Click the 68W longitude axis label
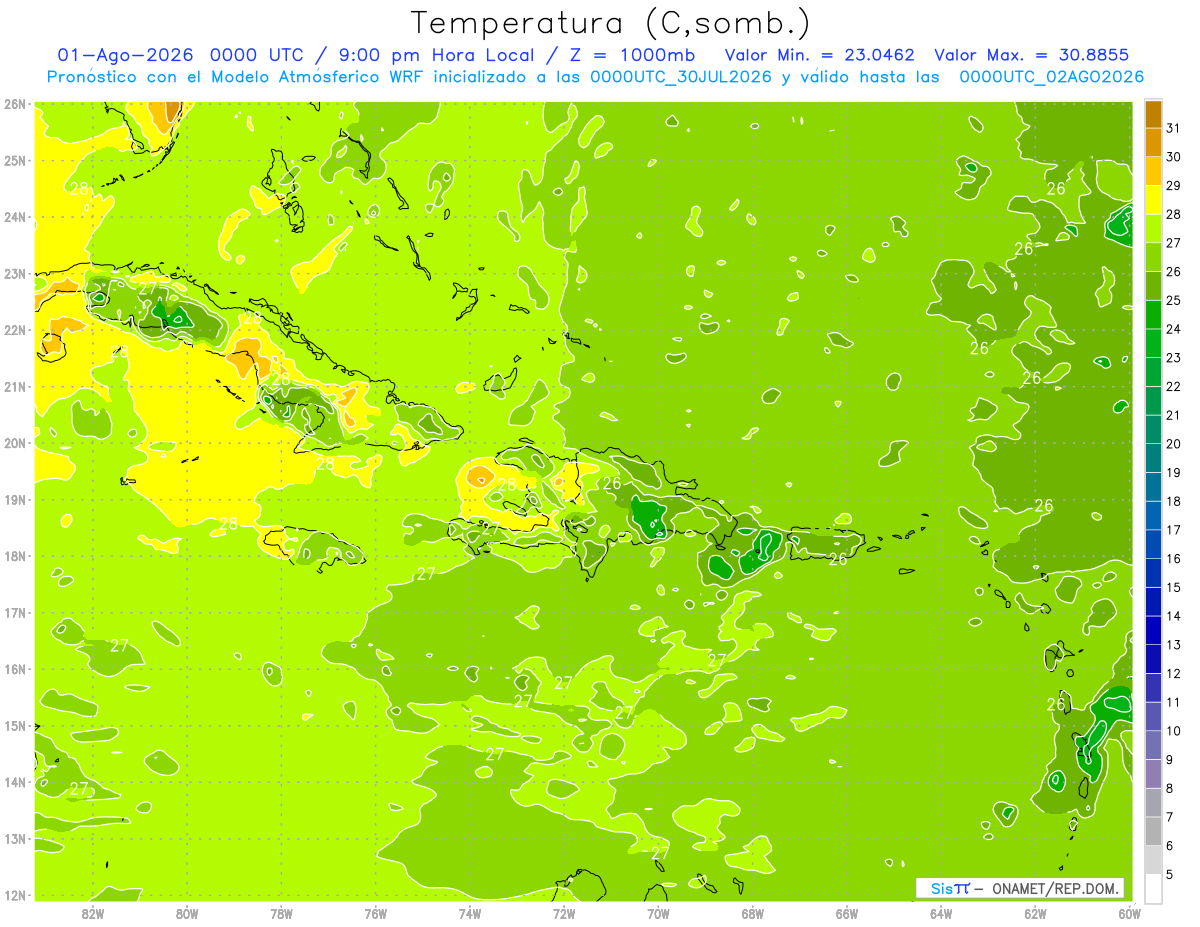Viewport: 1200px width, 927px height. click(x=752, y=913)
